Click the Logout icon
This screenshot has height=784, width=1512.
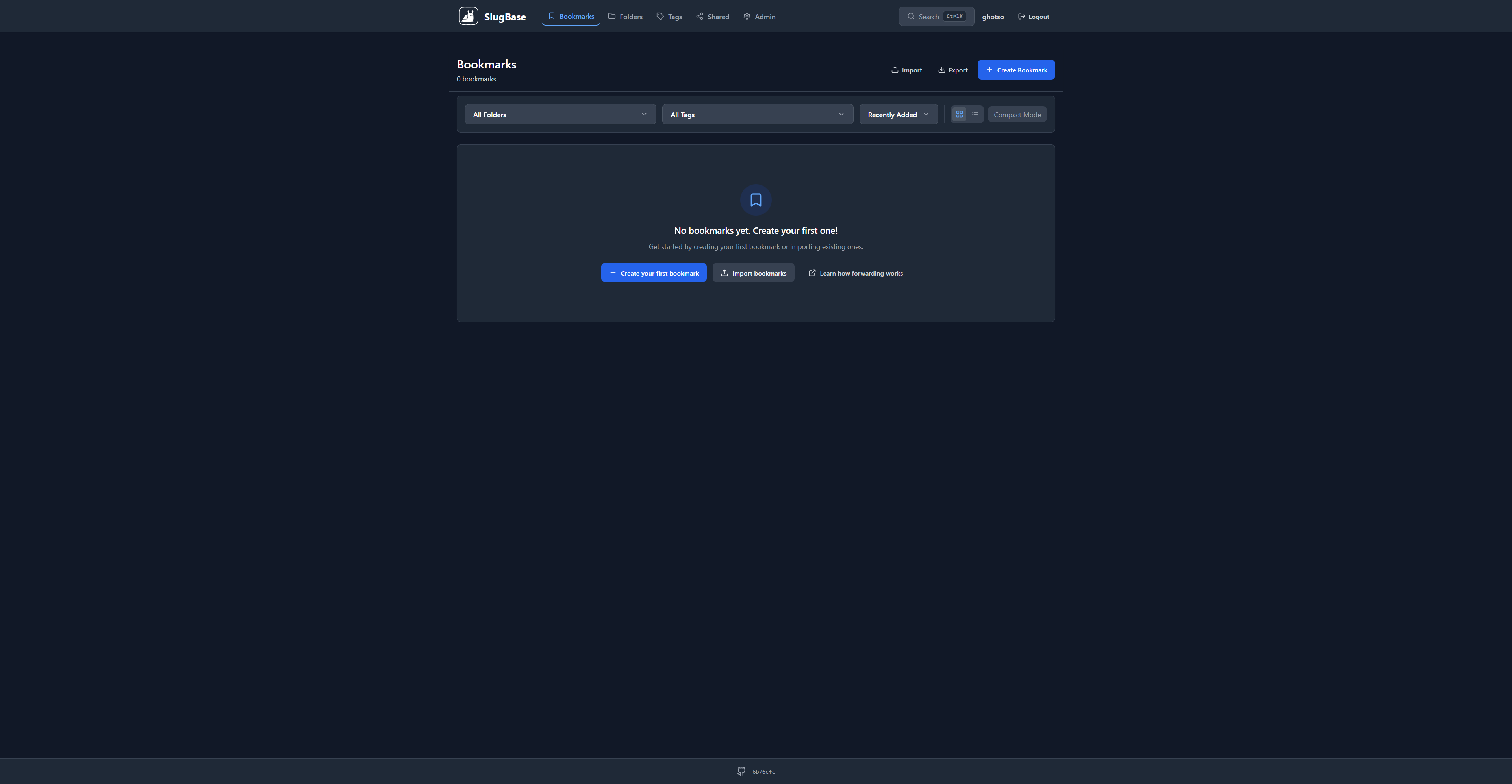pos(1021,17)
